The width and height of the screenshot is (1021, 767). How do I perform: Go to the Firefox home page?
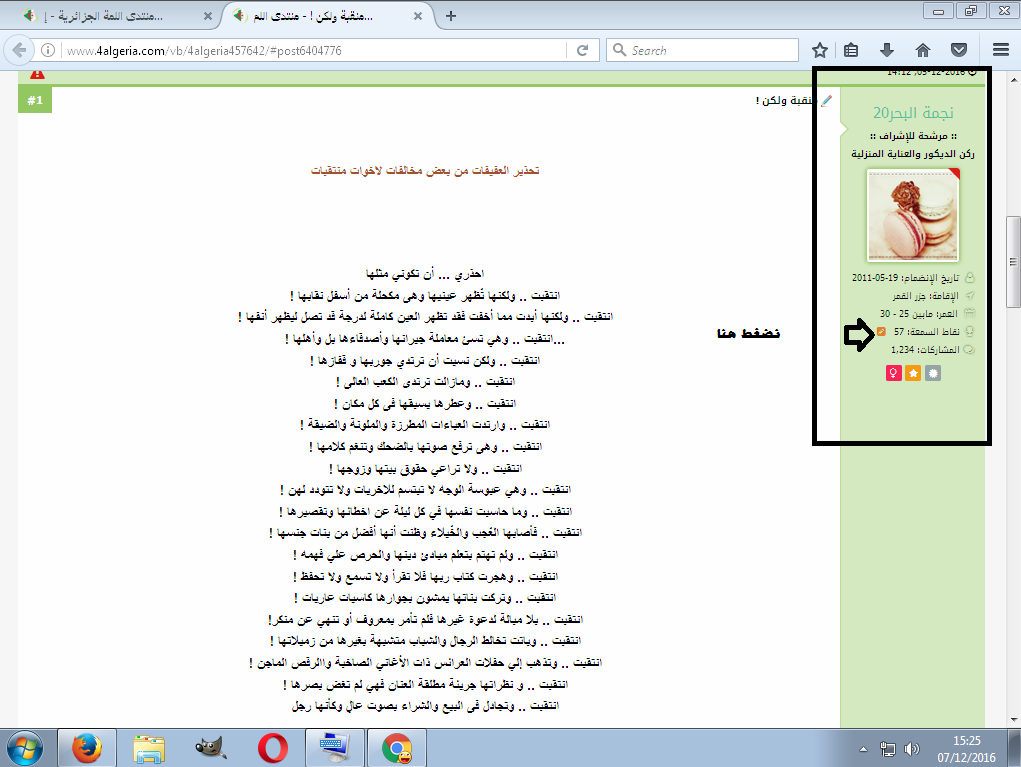(x=922, y=50)
